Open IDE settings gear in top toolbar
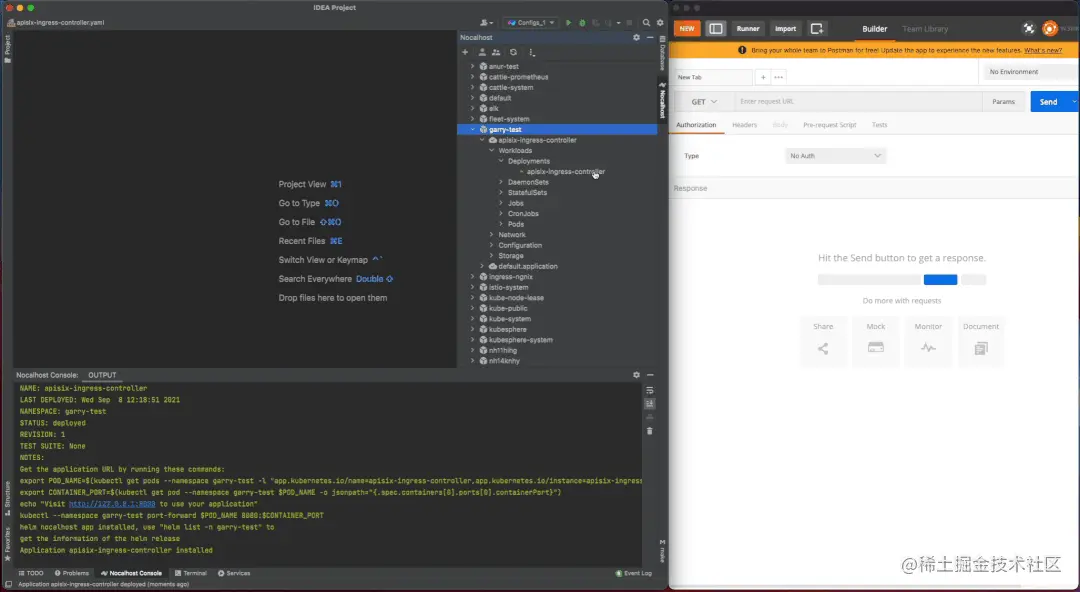Screen dimensions: 1080x592 click(660, 23)
